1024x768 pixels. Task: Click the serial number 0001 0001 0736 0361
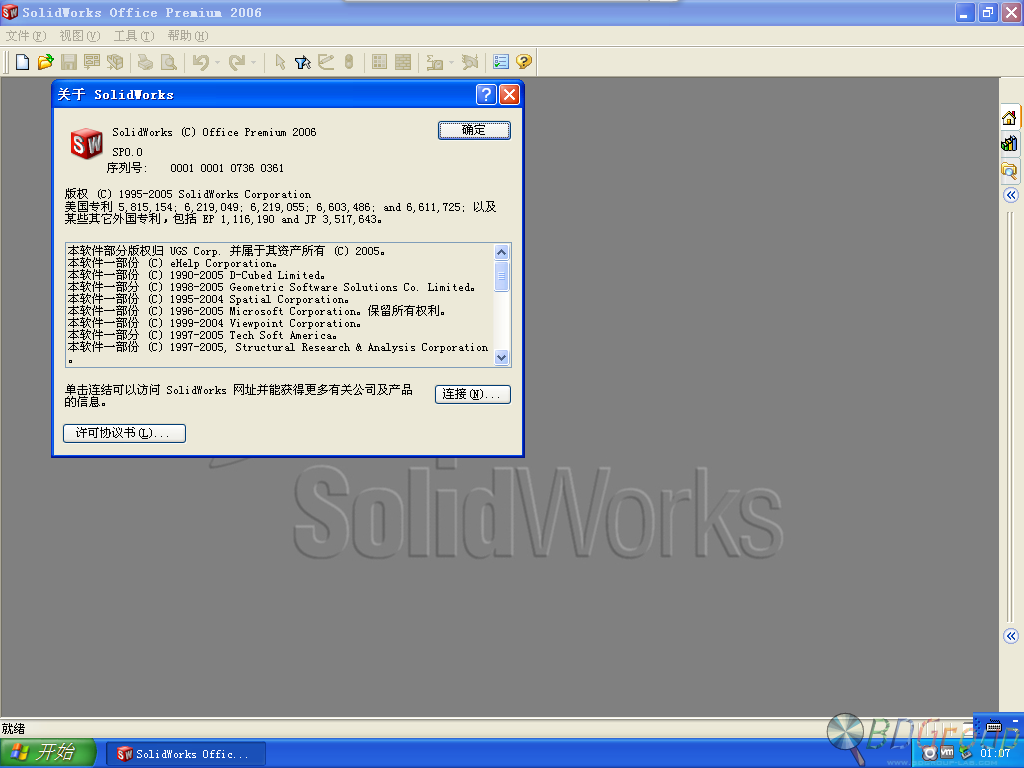pyautogui.click(x=227, y=168)
